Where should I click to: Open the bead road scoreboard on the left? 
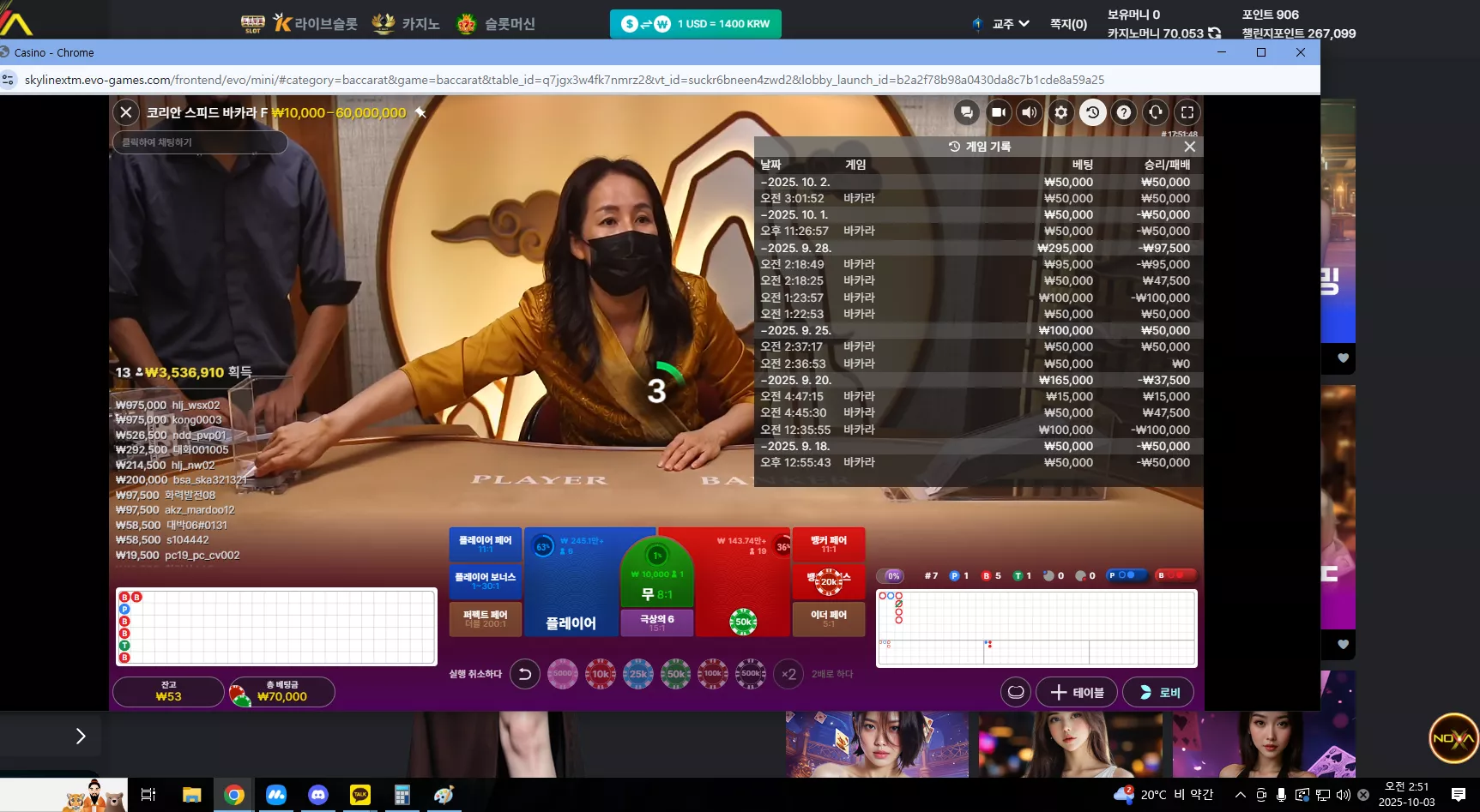click(276, 627)
